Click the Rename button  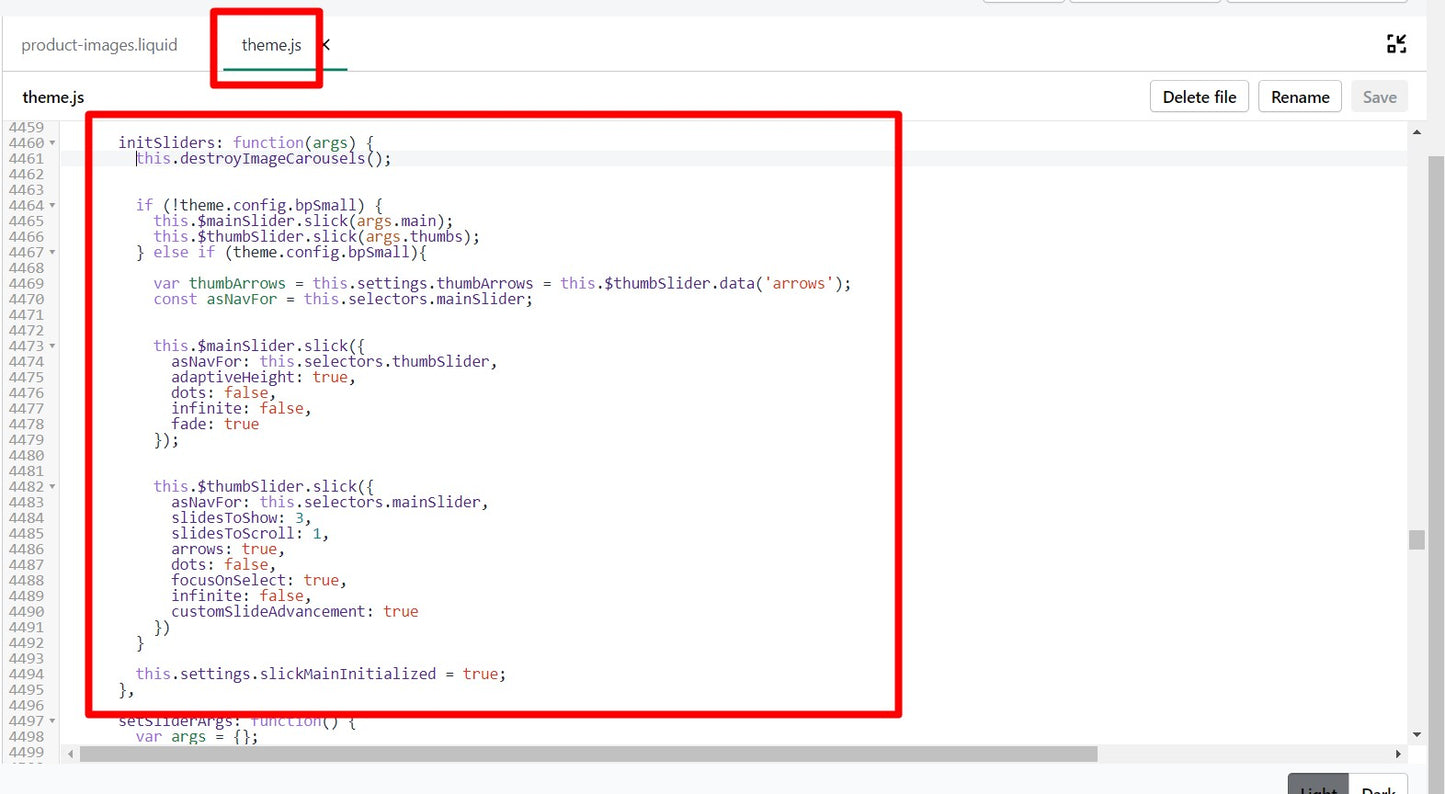(x=1299, y=97)
